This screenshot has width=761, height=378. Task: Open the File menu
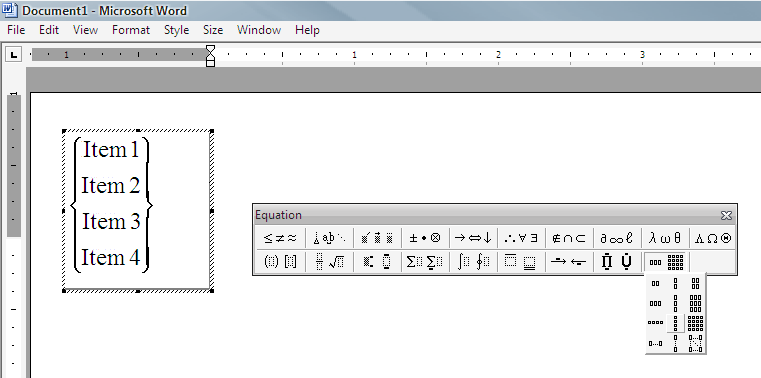pos(16,30)
